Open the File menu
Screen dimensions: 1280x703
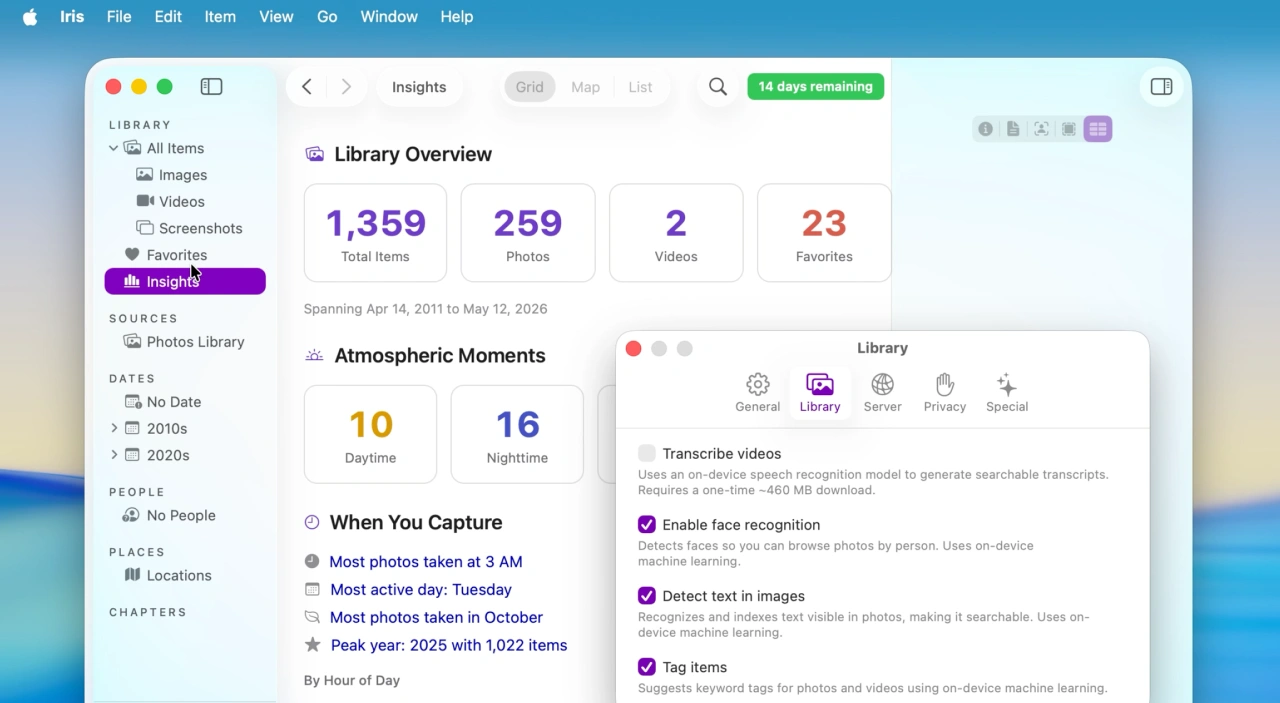pyautogui.click(x=119, y=17)
